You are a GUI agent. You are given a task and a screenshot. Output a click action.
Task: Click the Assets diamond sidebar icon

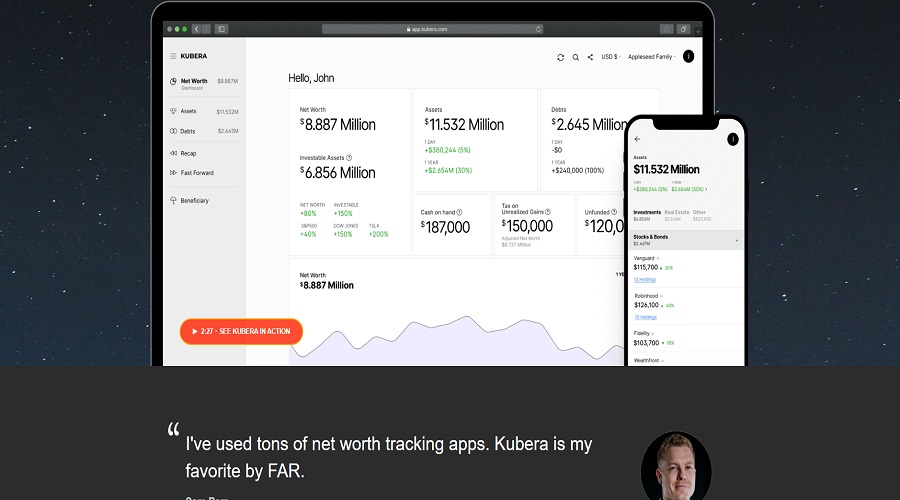click(x=173, y=111)
